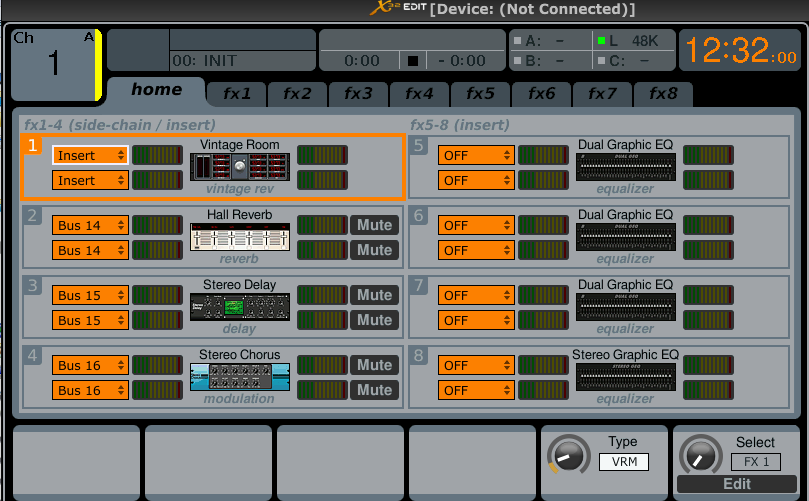Click the yellow channel color strip
Image resolution: width=809 pixels, height=501 pixels.
tap(98, 65)
